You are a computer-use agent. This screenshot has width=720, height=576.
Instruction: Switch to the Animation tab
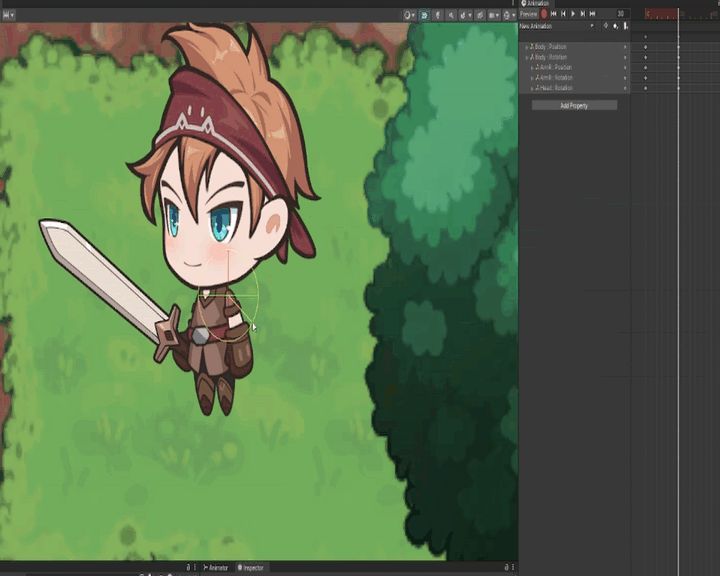[x=536, y=3]
